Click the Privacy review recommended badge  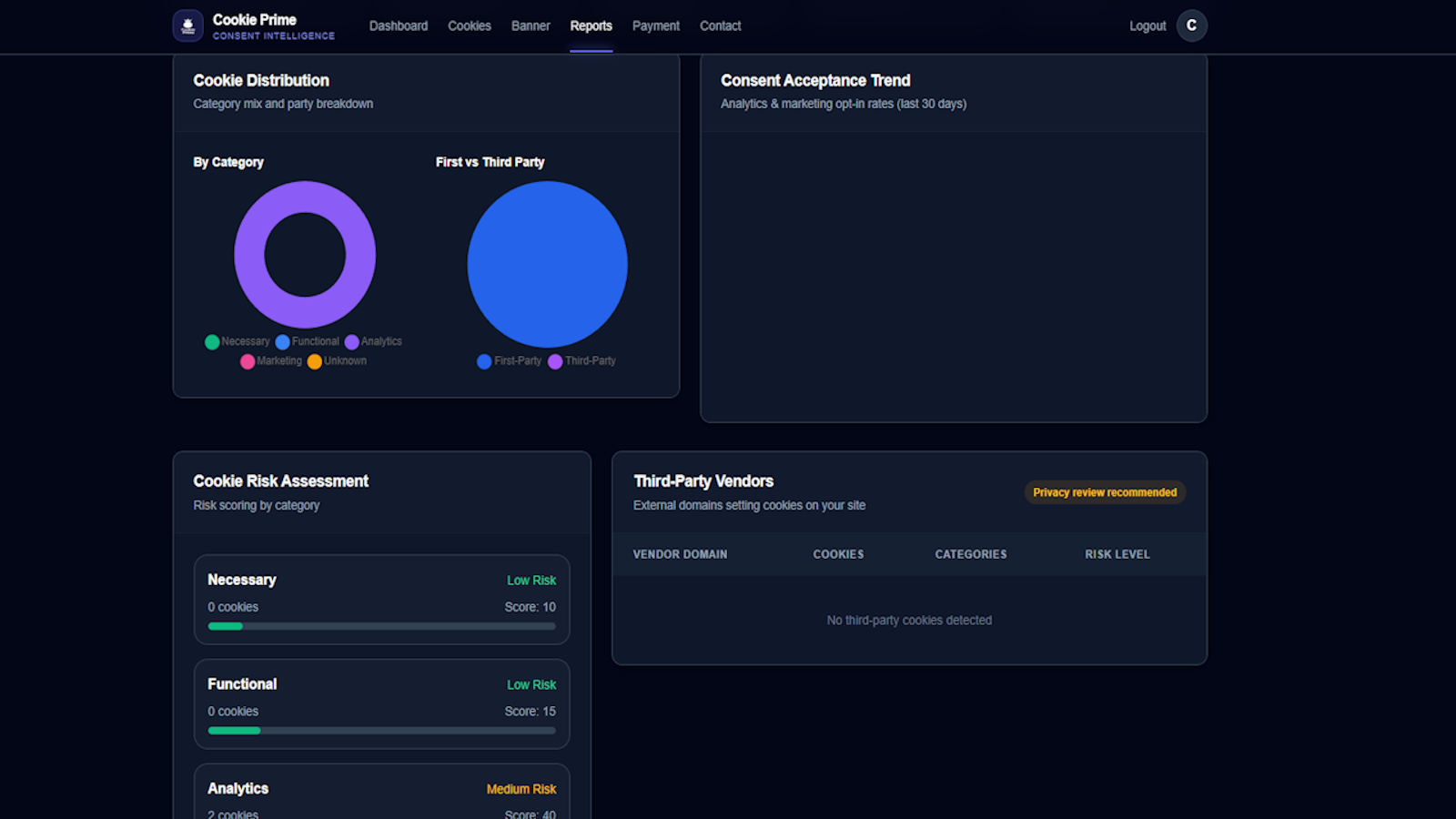coord(1105,492)
